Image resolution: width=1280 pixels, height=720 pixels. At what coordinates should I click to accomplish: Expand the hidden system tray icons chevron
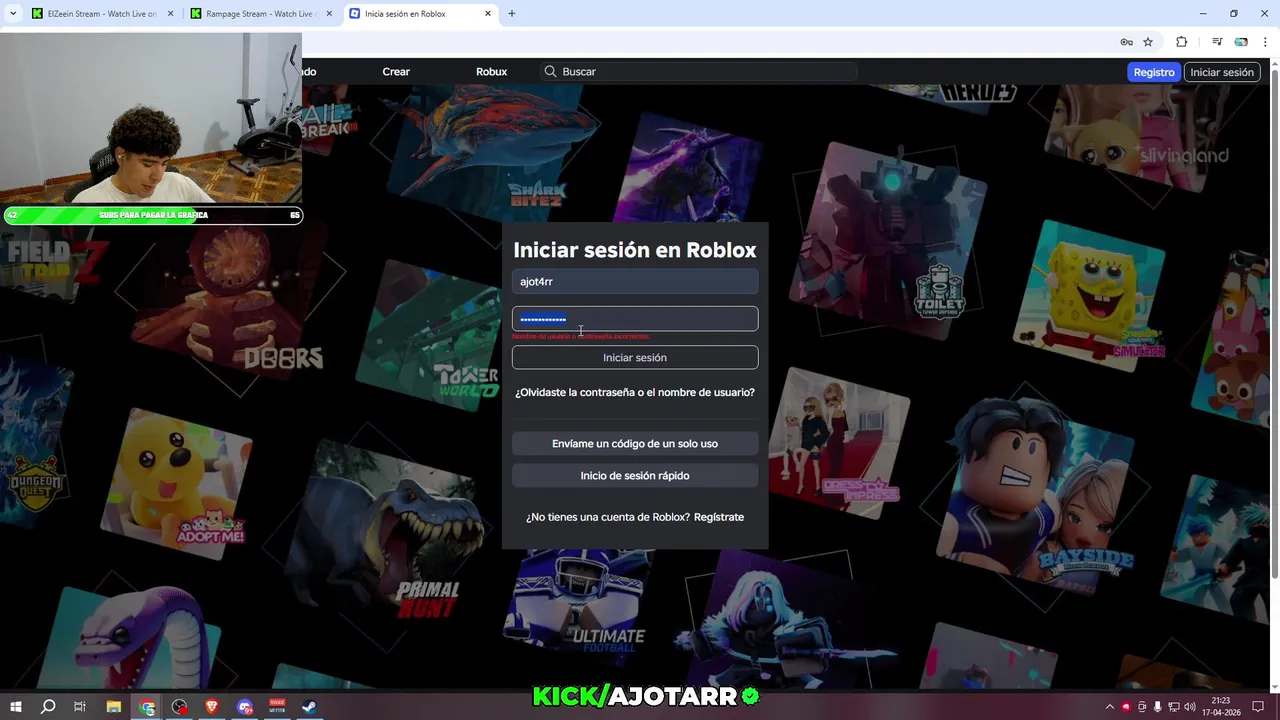[1109, 707]
